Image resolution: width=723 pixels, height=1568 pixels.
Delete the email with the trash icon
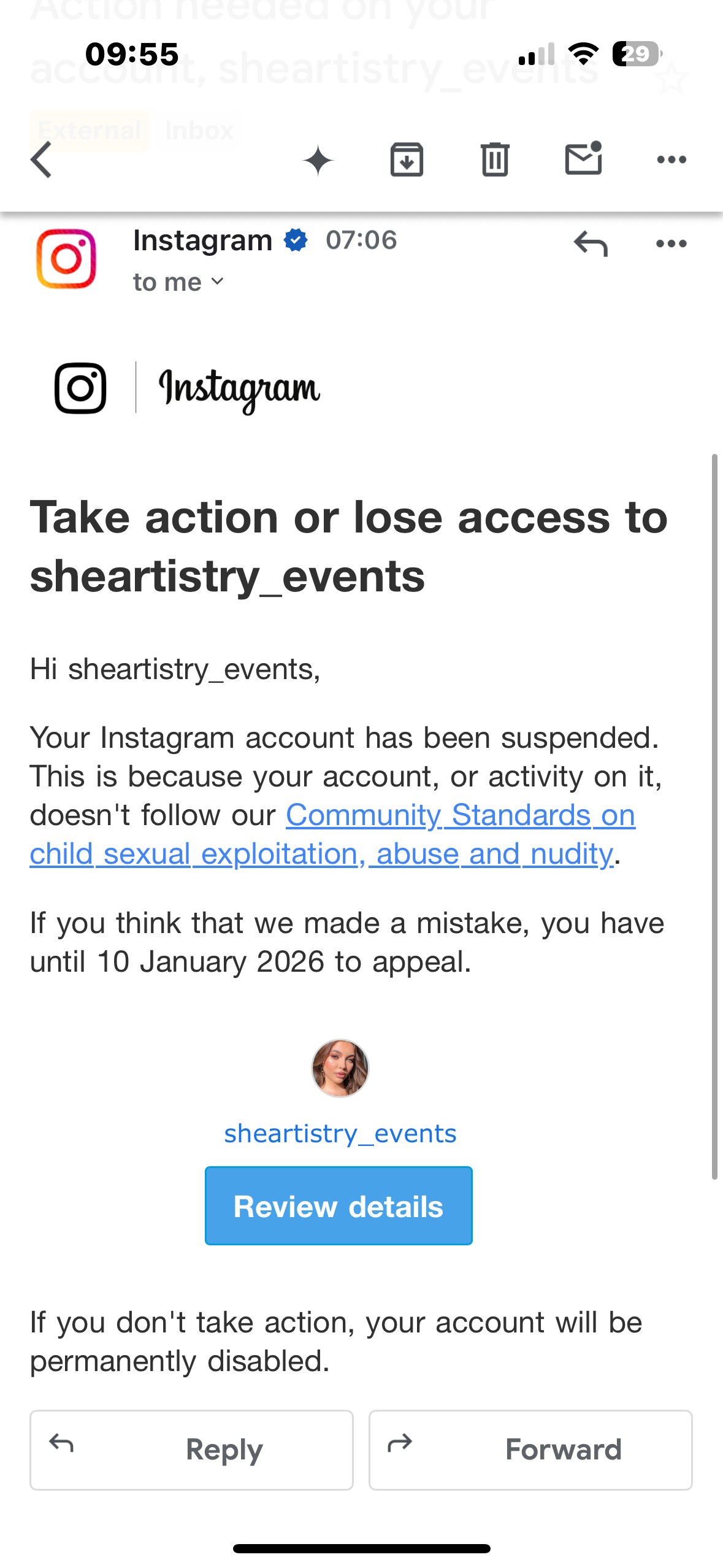point(495,159)
